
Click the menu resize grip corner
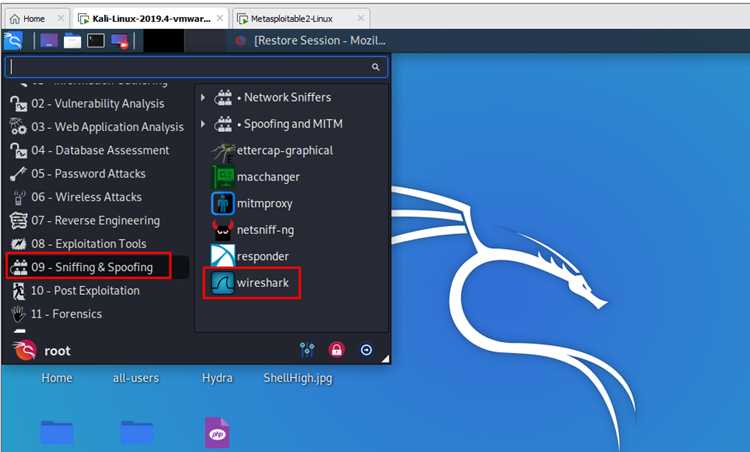[x=386, y=359]
